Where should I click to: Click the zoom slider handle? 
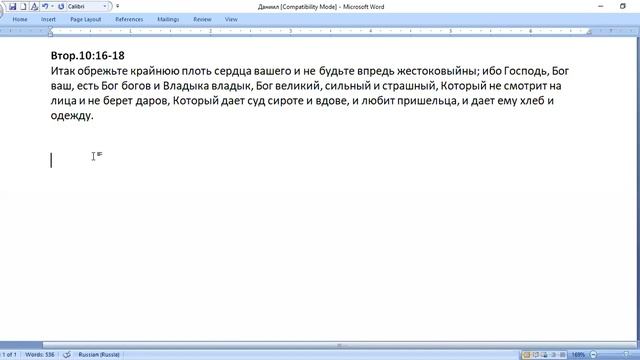coord(626,355)
